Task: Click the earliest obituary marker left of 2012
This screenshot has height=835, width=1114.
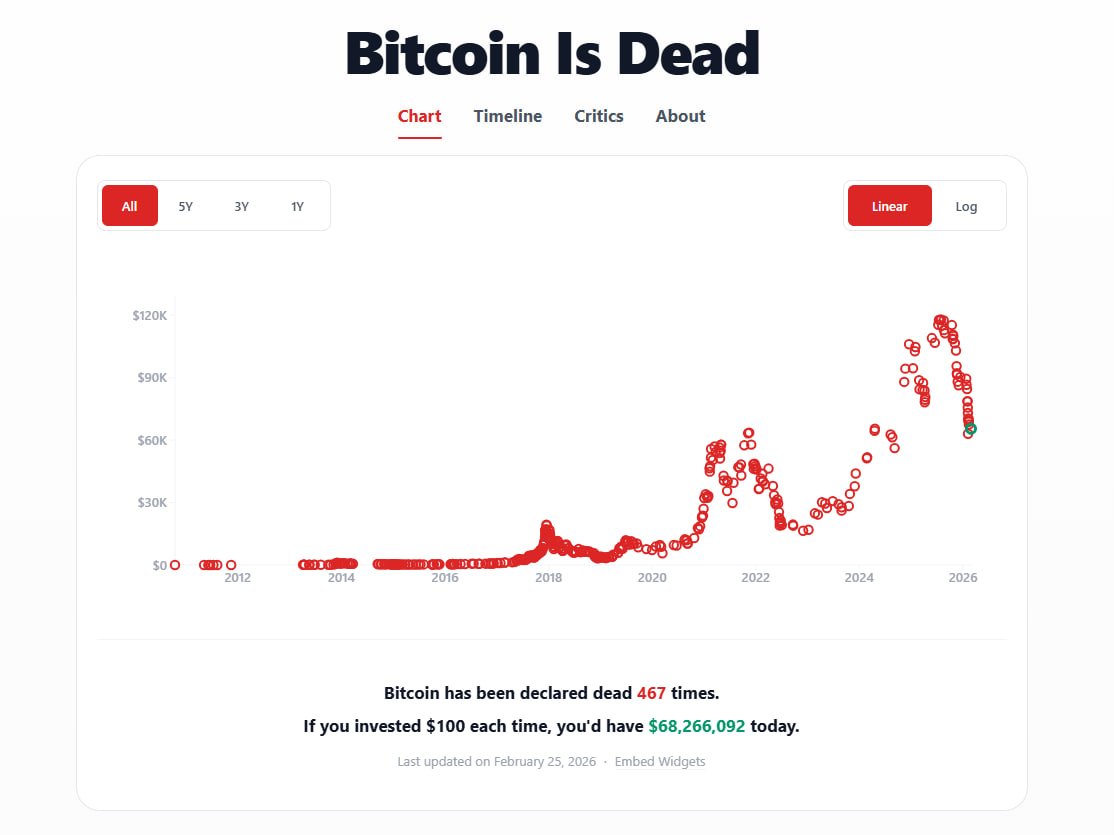Action: (174, 565)
